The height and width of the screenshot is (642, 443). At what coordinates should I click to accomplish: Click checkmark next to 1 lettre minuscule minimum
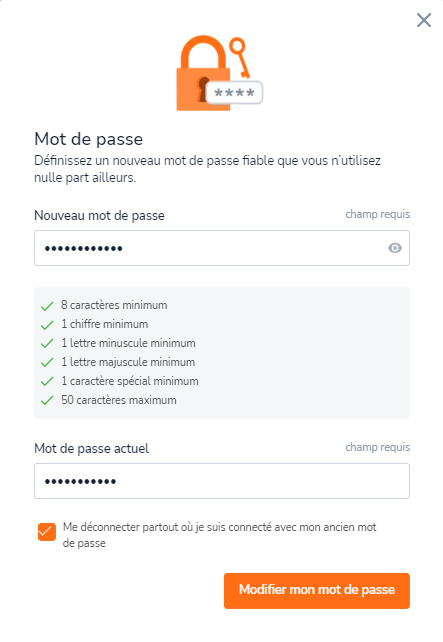(47, 344)
